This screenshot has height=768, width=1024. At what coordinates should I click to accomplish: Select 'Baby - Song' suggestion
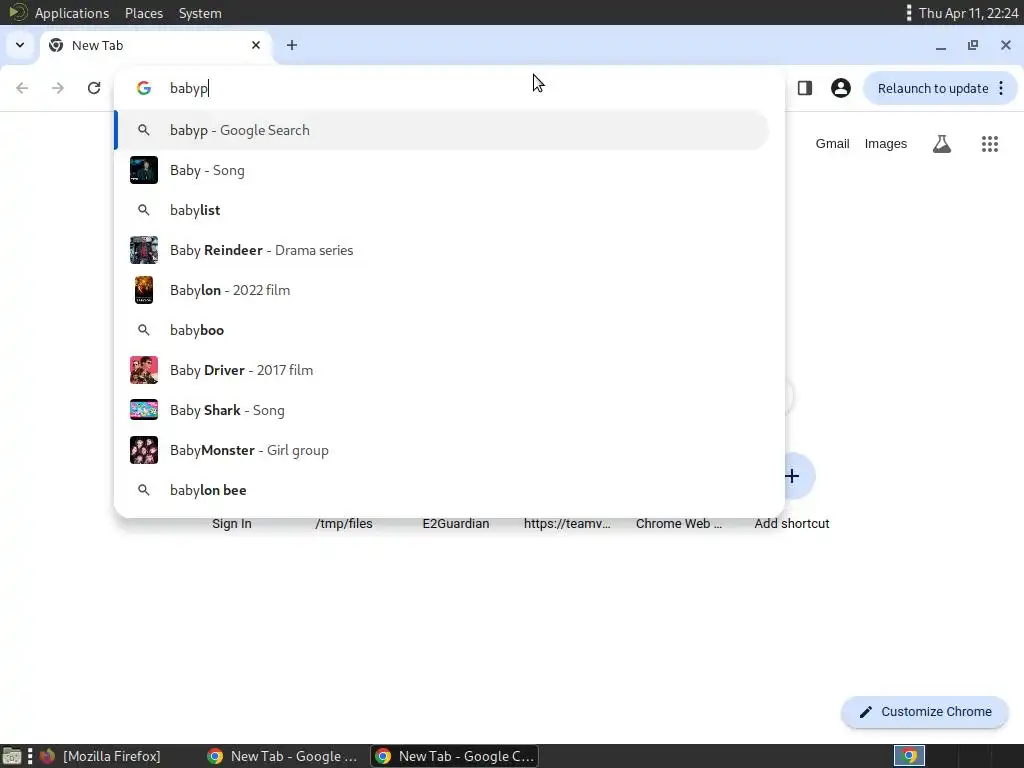(442, 170)
